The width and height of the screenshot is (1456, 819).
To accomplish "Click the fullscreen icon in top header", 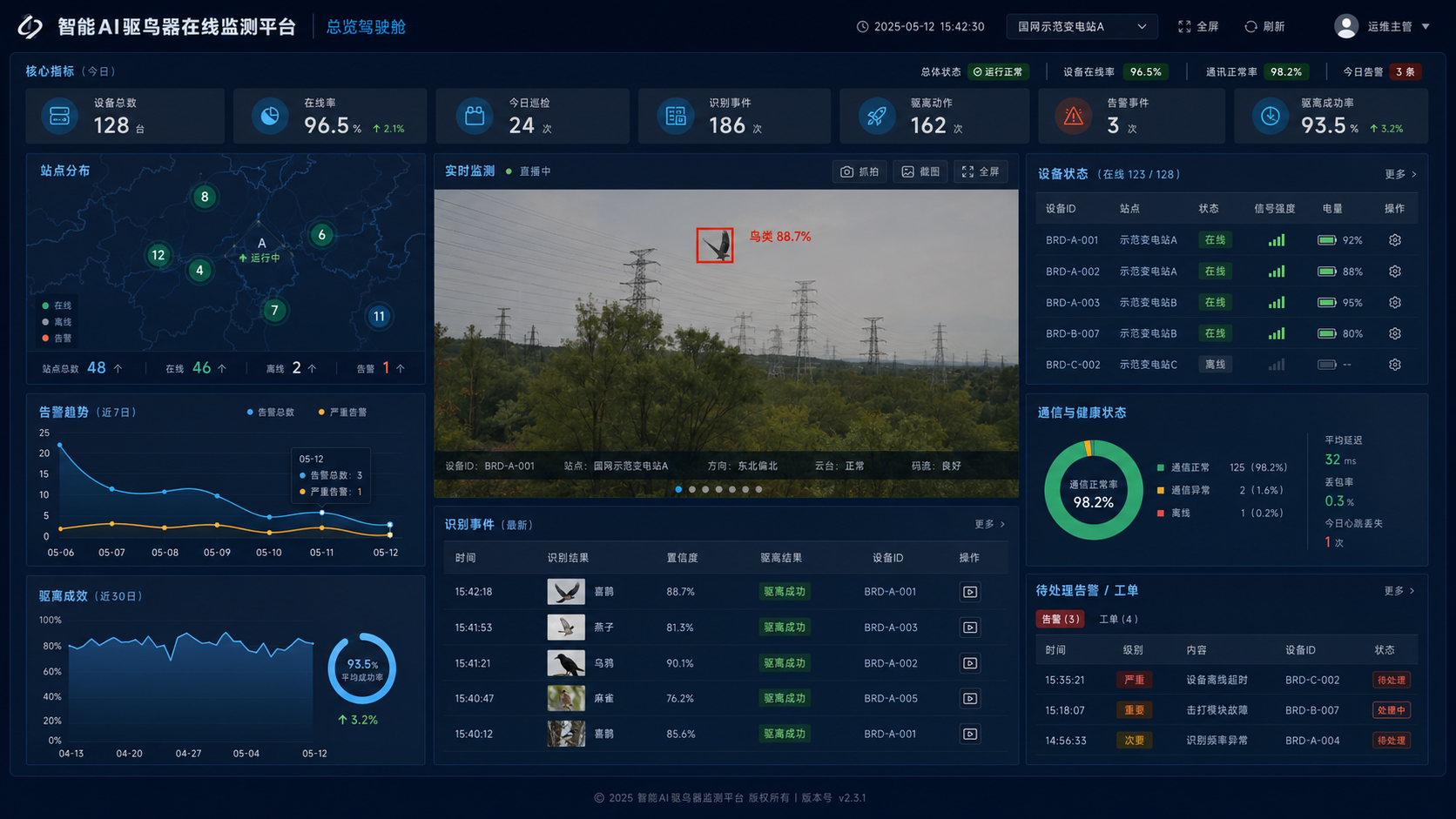I will tap(1184, 27).
